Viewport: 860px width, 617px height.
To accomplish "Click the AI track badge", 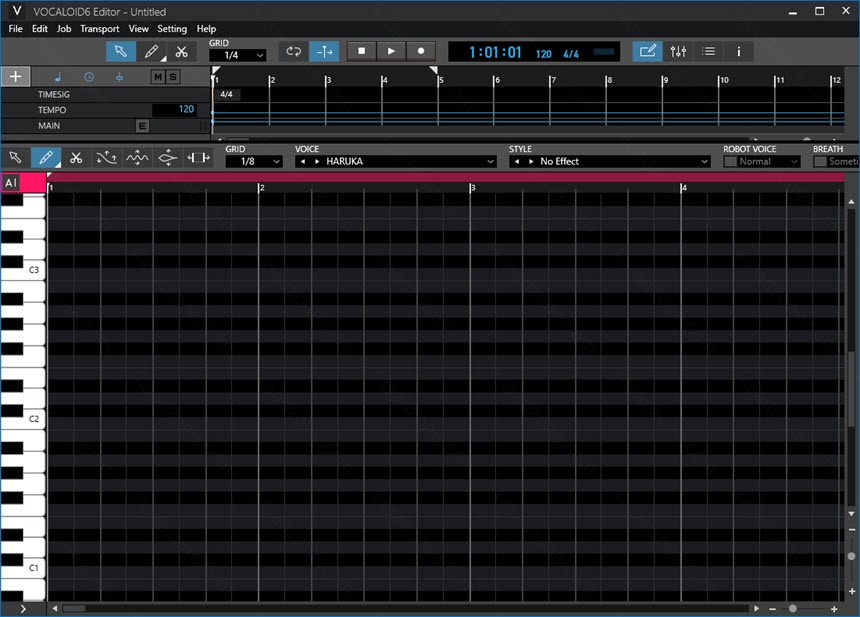I will (11, 183).
